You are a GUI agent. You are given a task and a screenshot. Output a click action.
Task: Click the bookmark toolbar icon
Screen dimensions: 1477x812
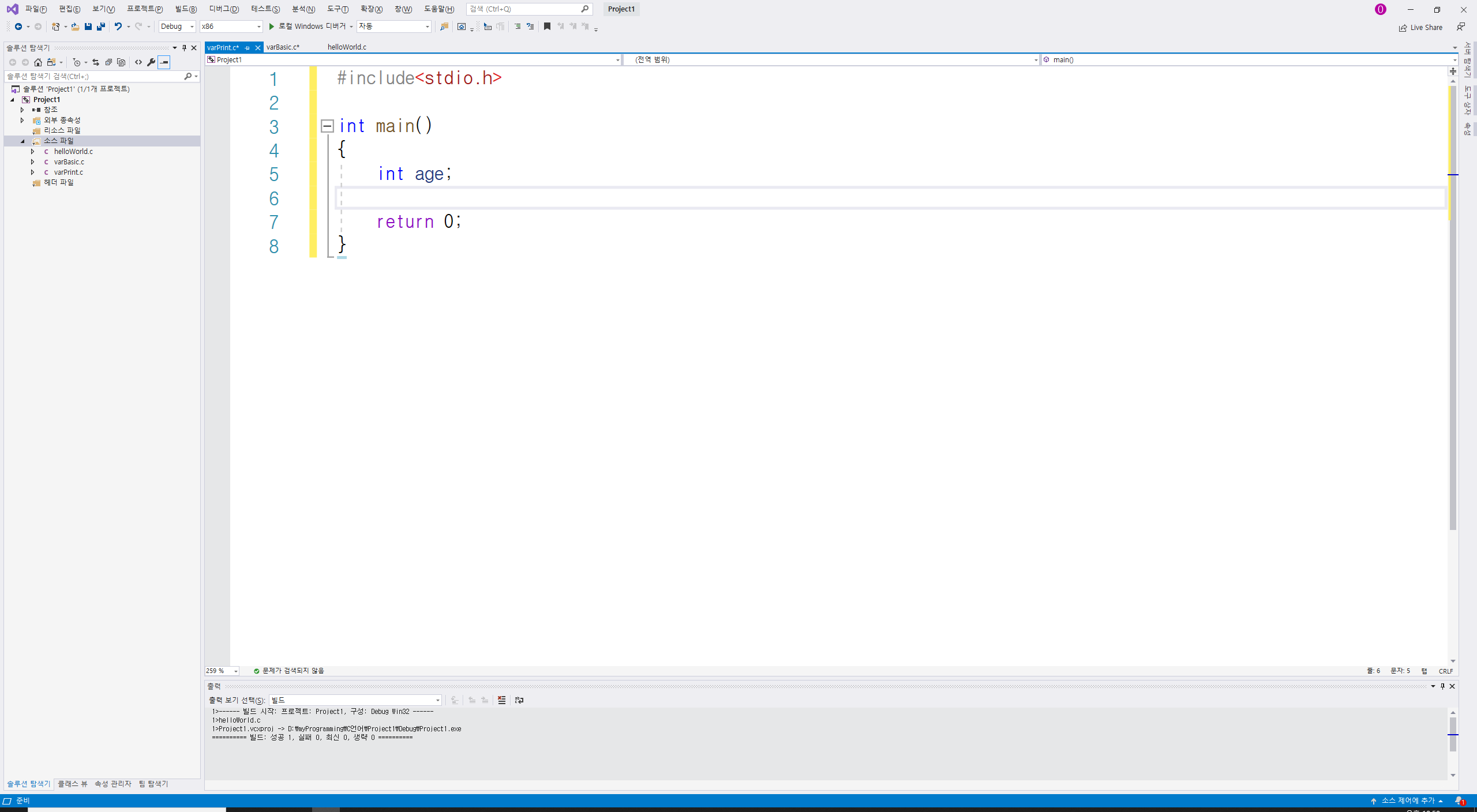(x=547, y=27)
